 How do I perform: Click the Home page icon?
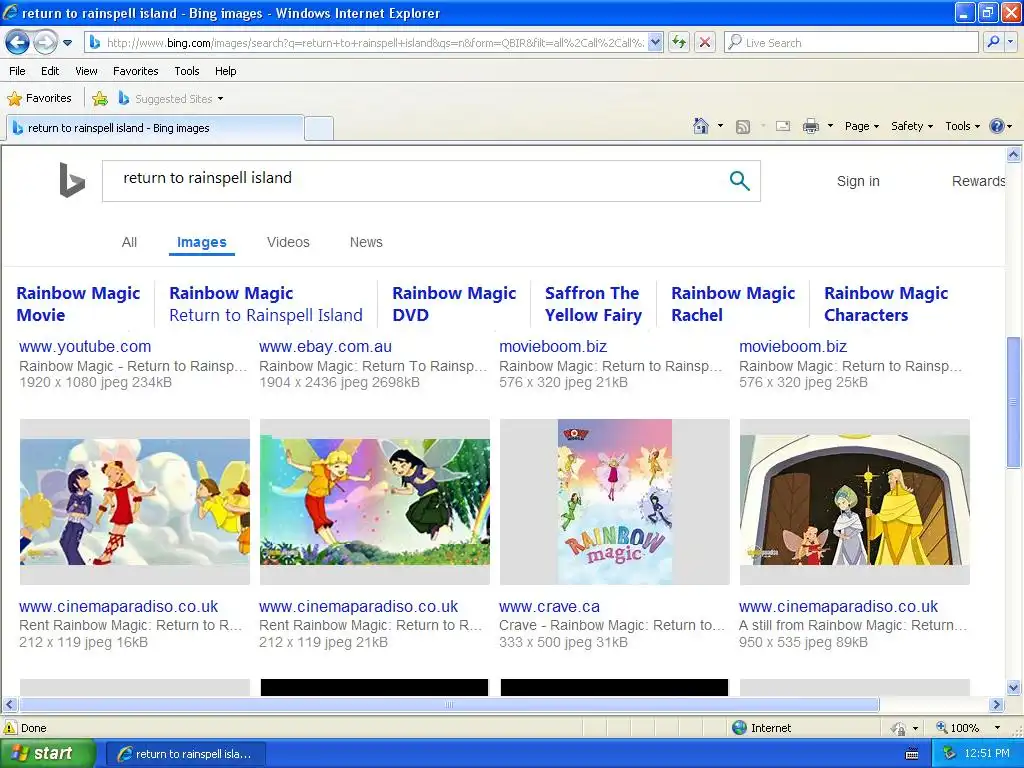701,126
